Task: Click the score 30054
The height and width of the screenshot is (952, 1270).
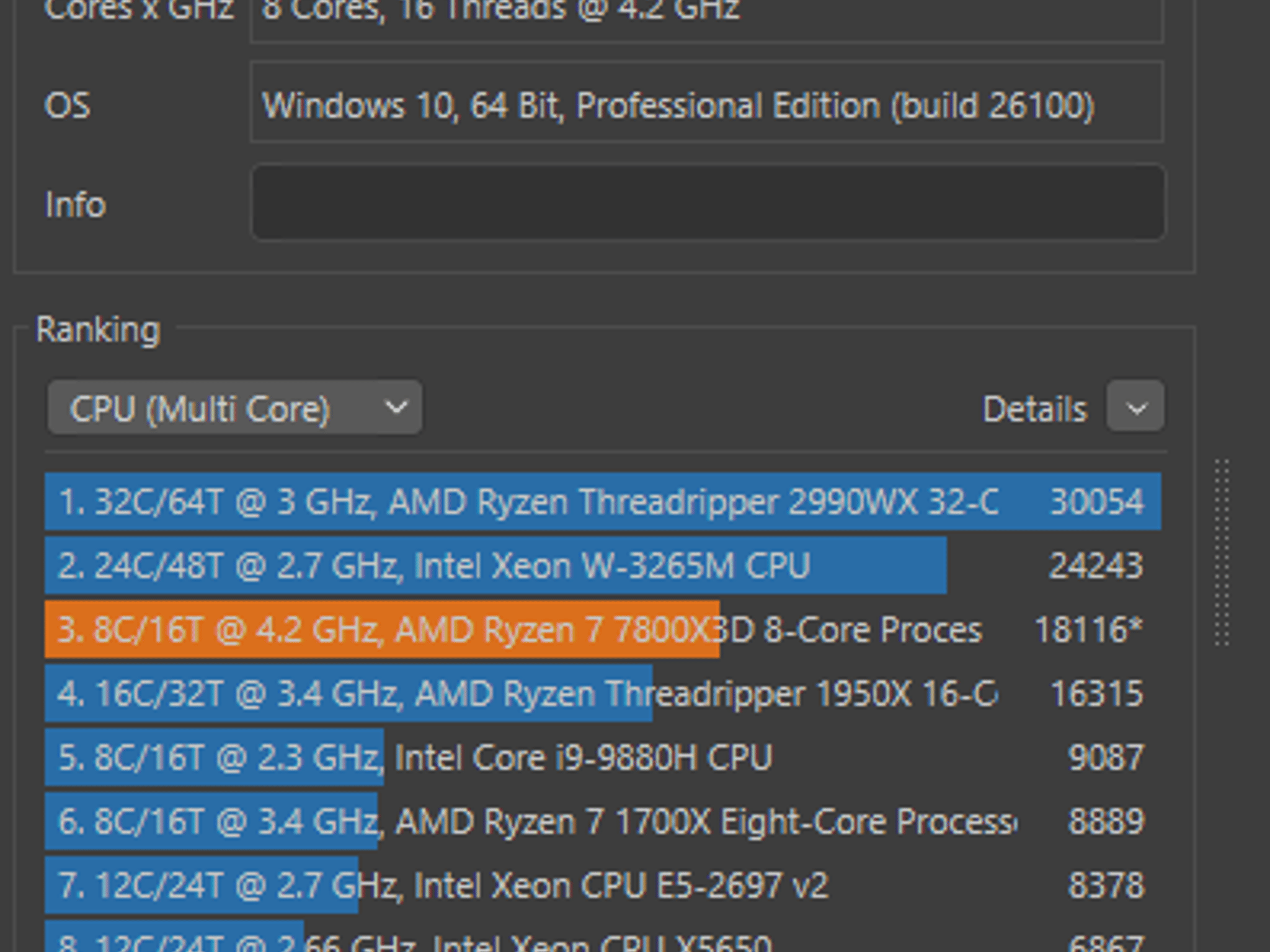Action: pyautogui.click(x=1096, y=501)
